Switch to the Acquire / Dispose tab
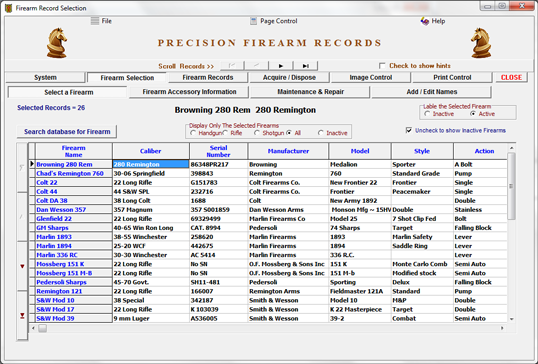Image resolution: width=538 pixels, height=364 pixels. [289, 78]
